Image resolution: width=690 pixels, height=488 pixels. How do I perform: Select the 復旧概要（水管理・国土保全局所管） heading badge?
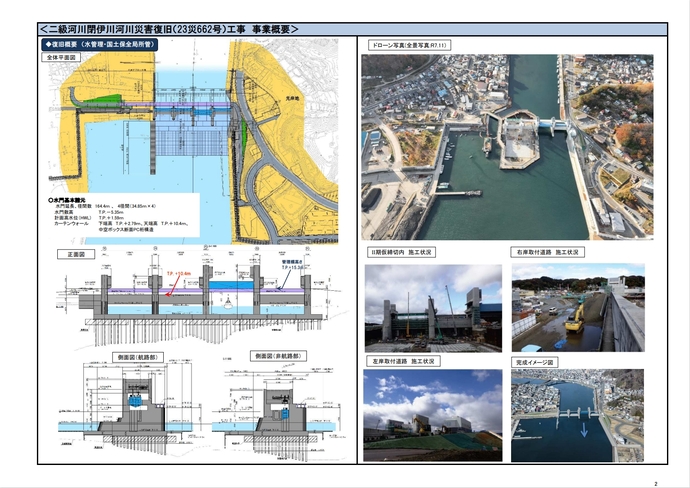pyautogui.click(x=100, y=44)
